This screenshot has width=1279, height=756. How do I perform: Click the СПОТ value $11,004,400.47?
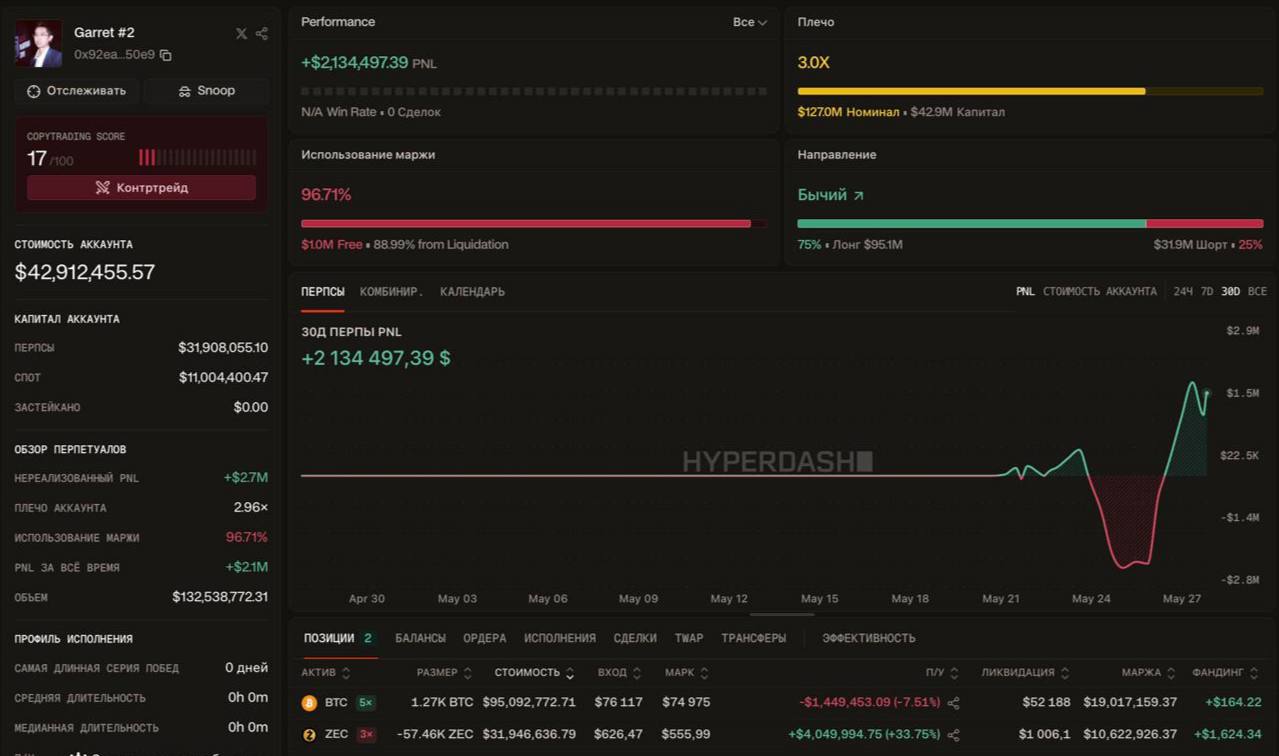tap(224, 378)
